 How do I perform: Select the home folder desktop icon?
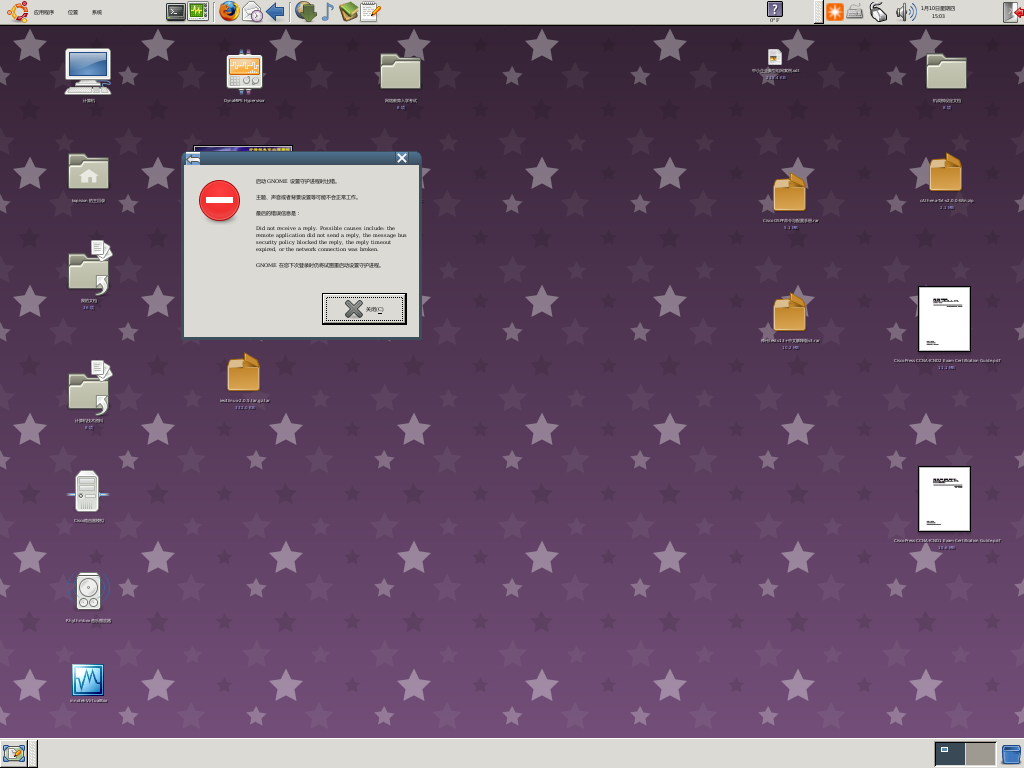[x=88, y=172]
